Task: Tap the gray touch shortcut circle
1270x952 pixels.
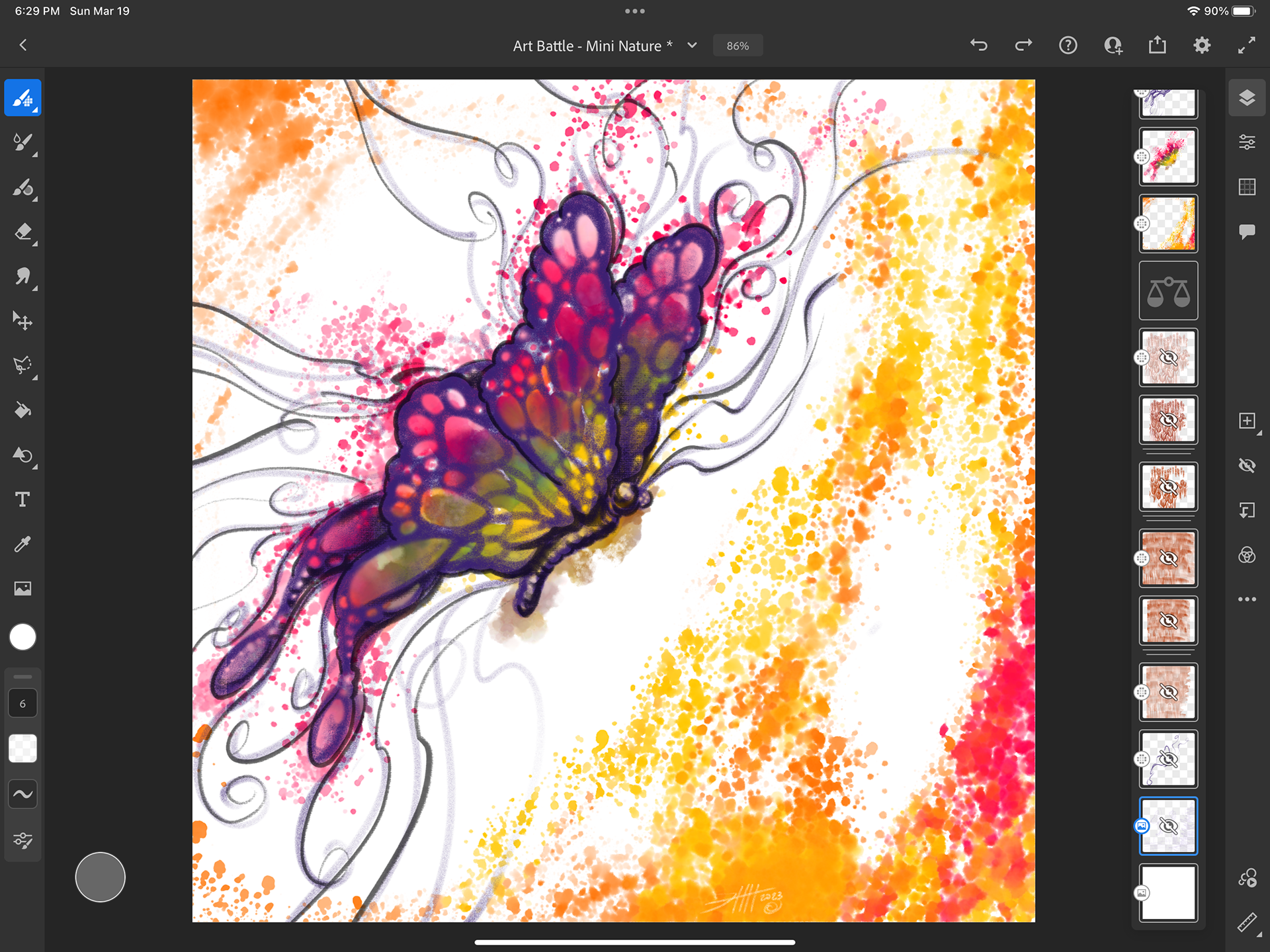Action: tap(100, 877)
